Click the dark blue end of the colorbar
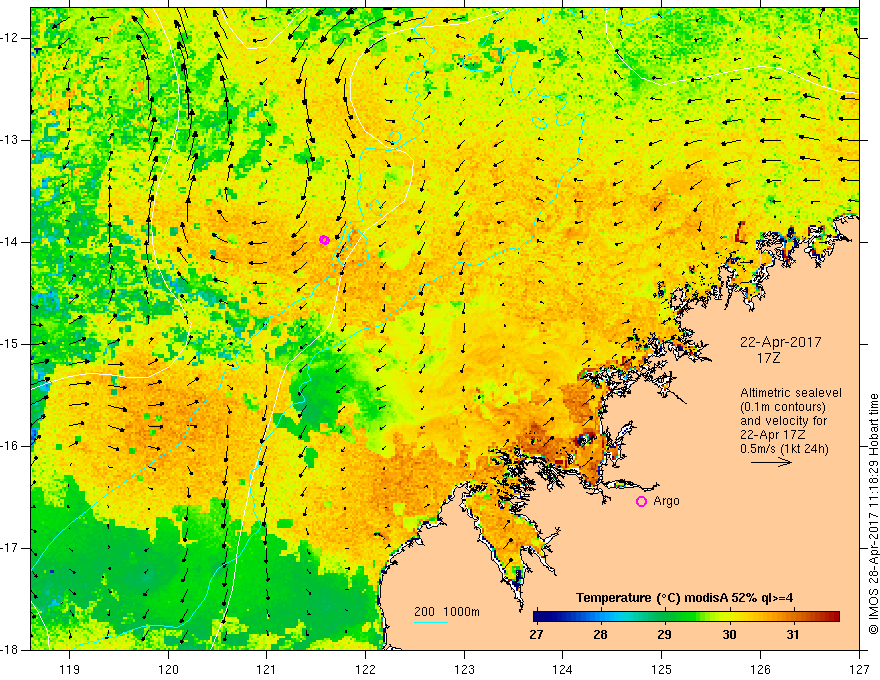 544,617
